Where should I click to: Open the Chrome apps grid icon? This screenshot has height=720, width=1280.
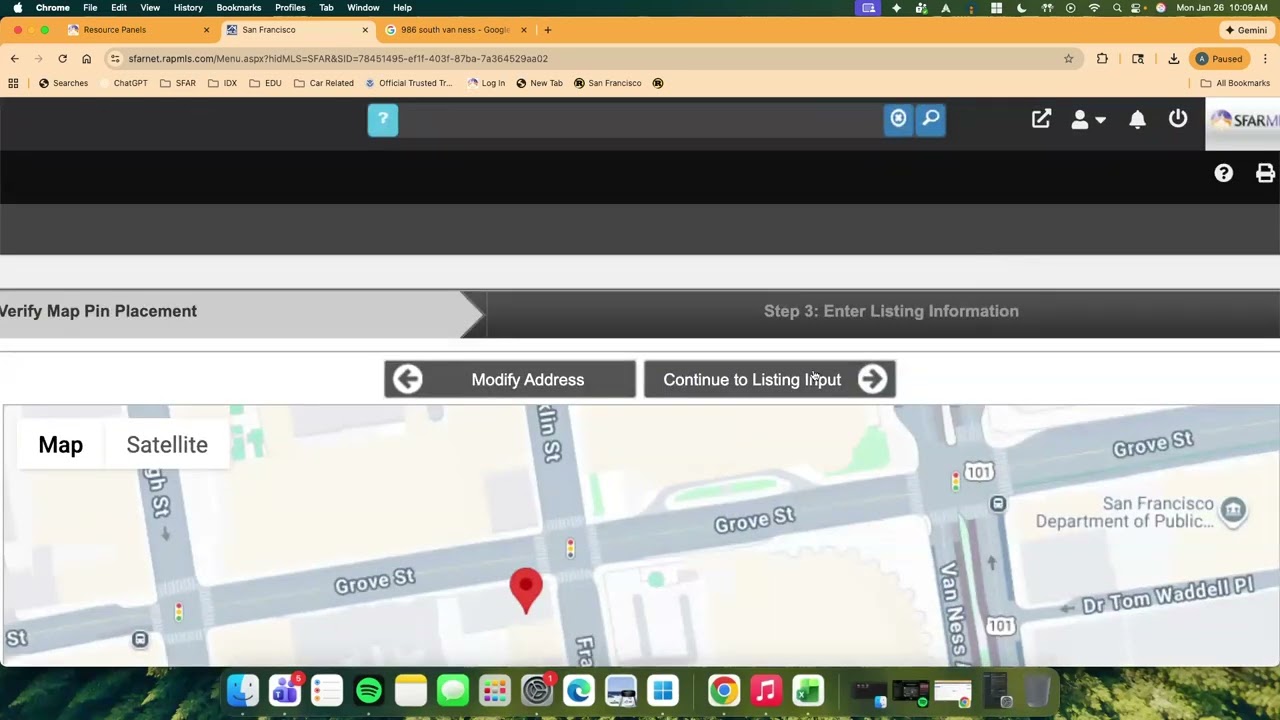click(13, 83)
